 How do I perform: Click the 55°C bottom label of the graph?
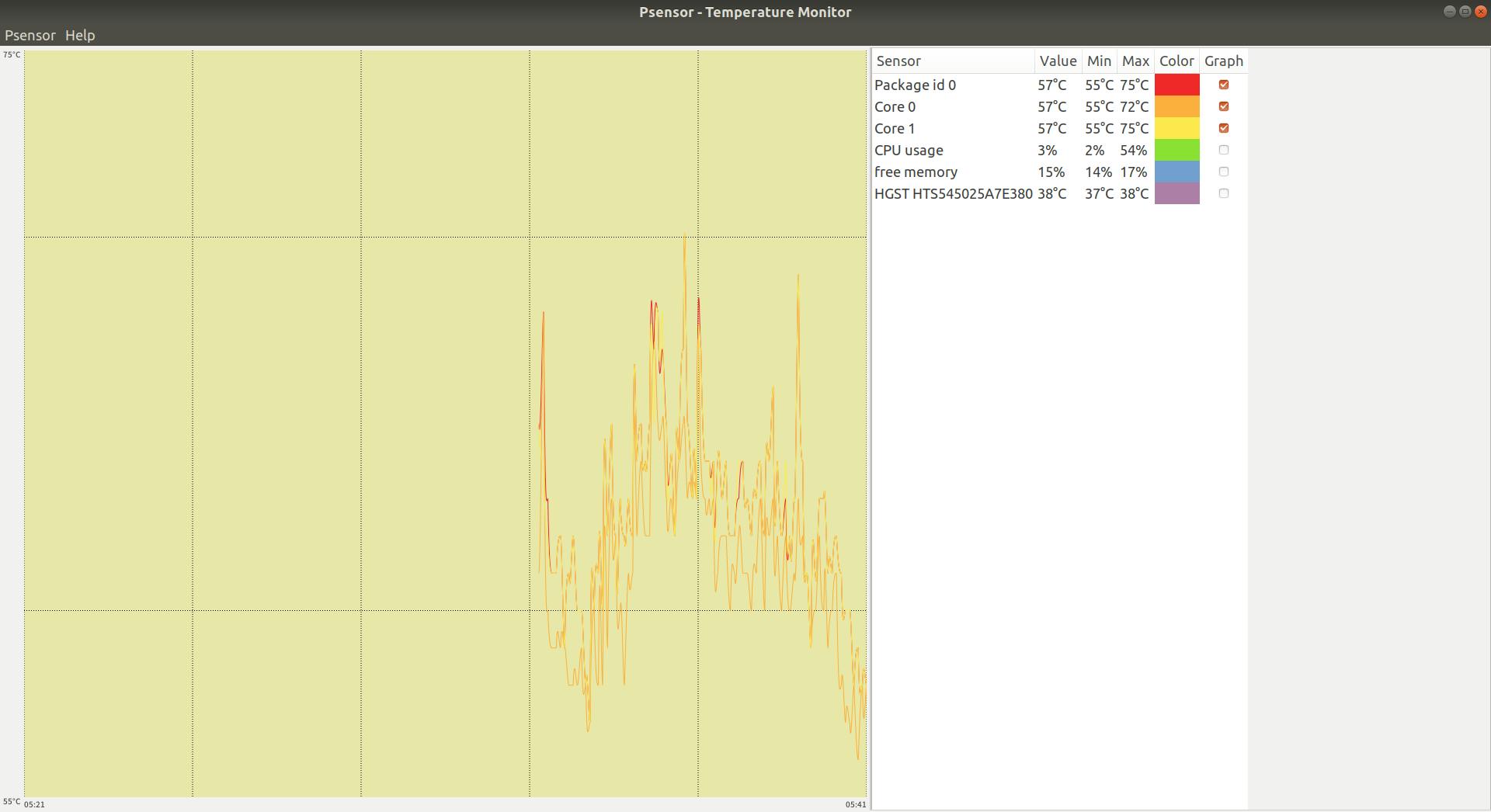pyautogui.click(x=12, y=801)
